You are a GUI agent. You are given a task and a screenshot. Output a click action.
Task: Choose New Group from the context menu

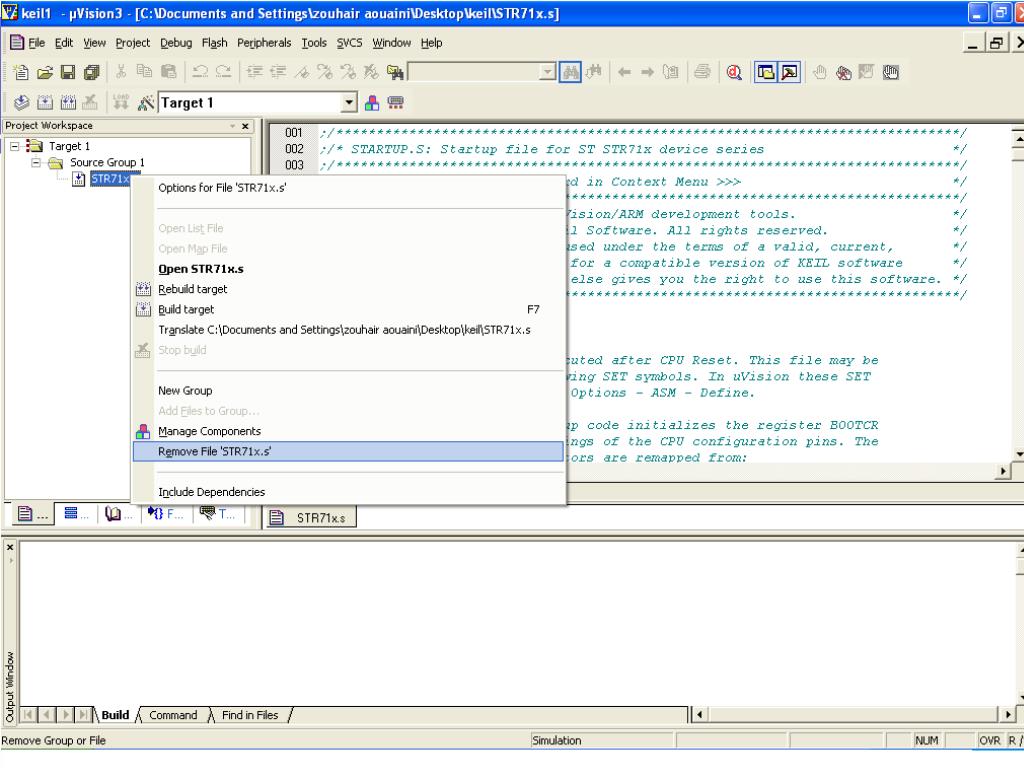348,391
